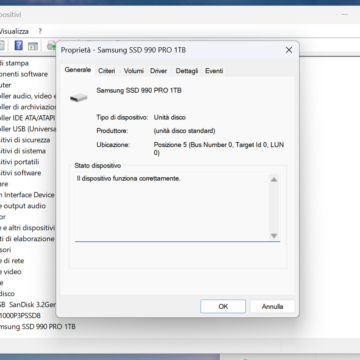This screenshot has width=360, height=360.
Task: Select the 'SanDisk 3.2Gen' drive row
Action: [x=28, y=305]
